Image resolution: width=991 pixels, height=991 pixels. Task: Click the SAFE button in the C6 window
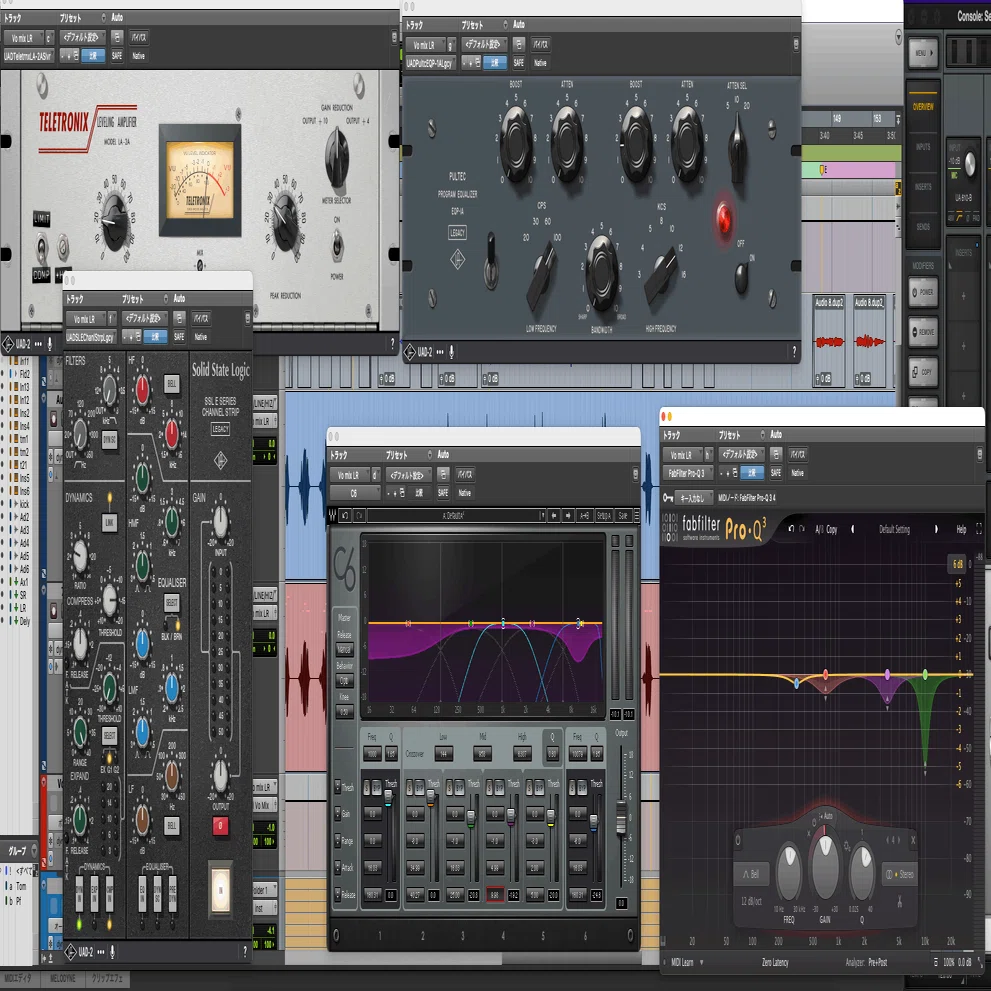click(443, 492)
